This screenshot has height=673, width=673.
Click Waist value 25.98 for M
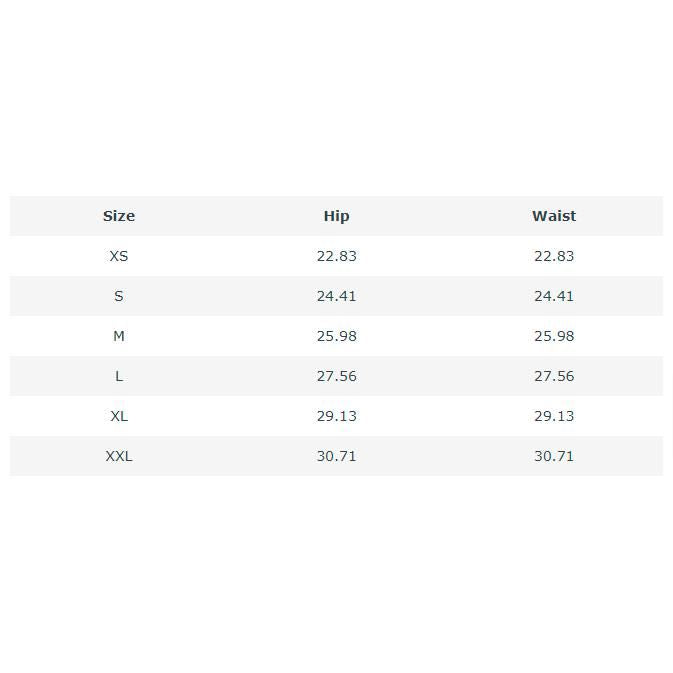[554, 336]
